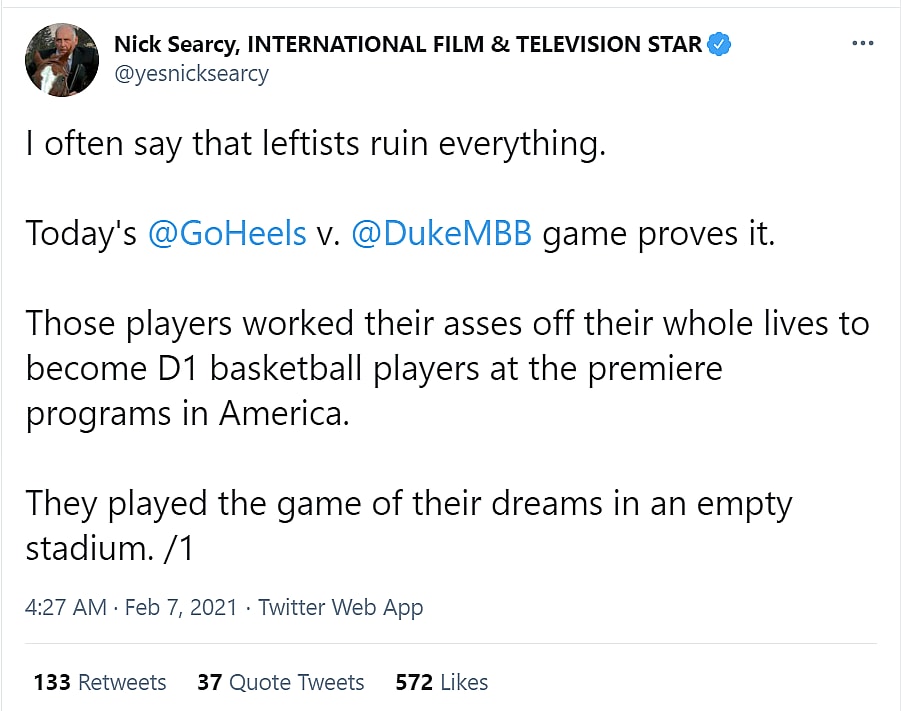Click the 4:27 AM time stamp
The width and height of the screenshot is (901, 711).
[66, 607]
